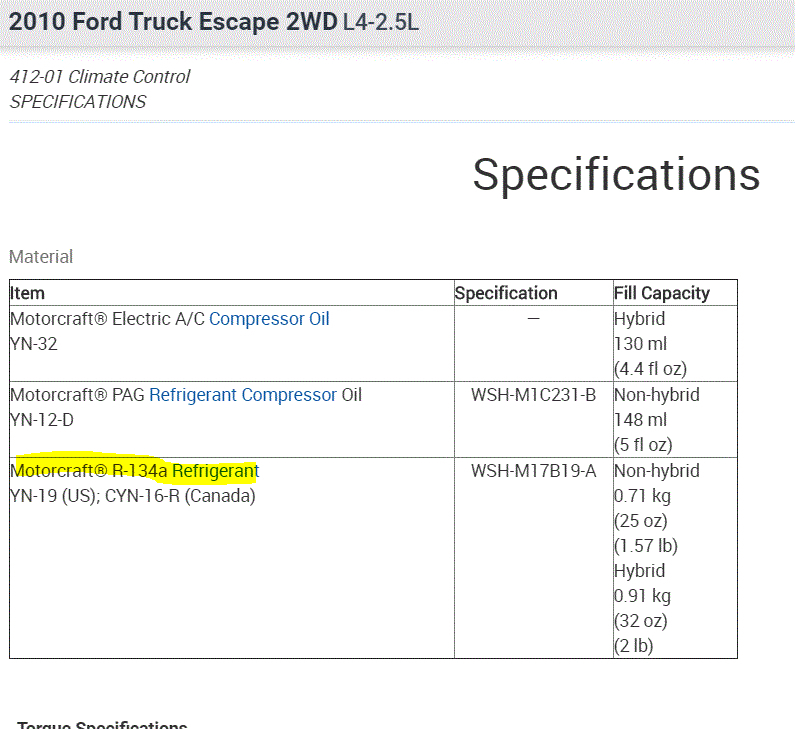Click the highlighted R-134a Refrigerant link
This screenshot has width=795, height=729.
[x=215, y=471]
